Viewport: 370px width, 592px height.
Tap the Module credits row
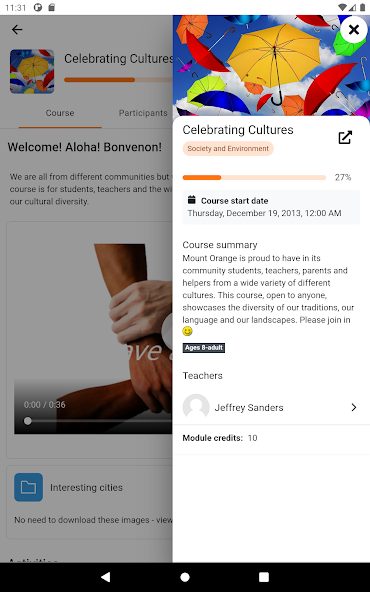tap(271, 438)
